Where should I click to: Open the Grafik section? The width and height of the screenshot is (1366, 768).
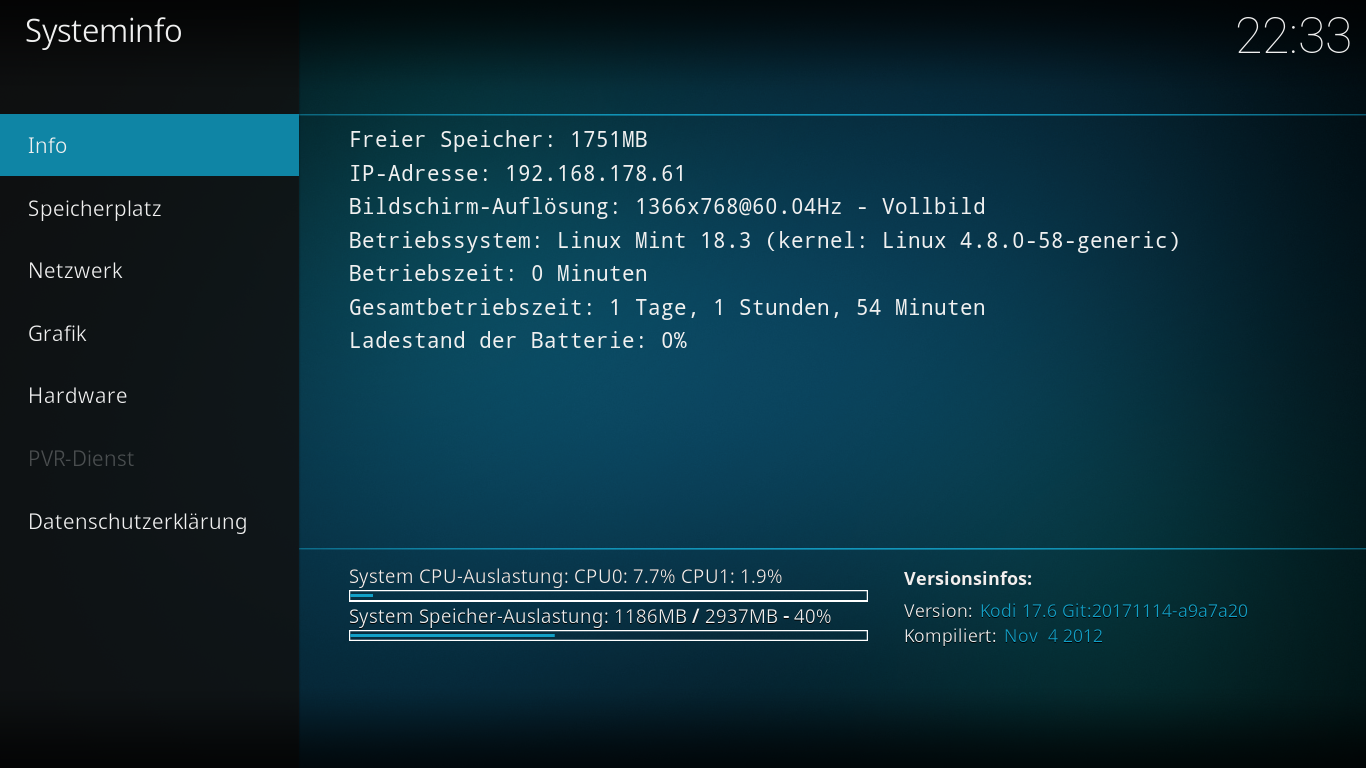[149, 333]
